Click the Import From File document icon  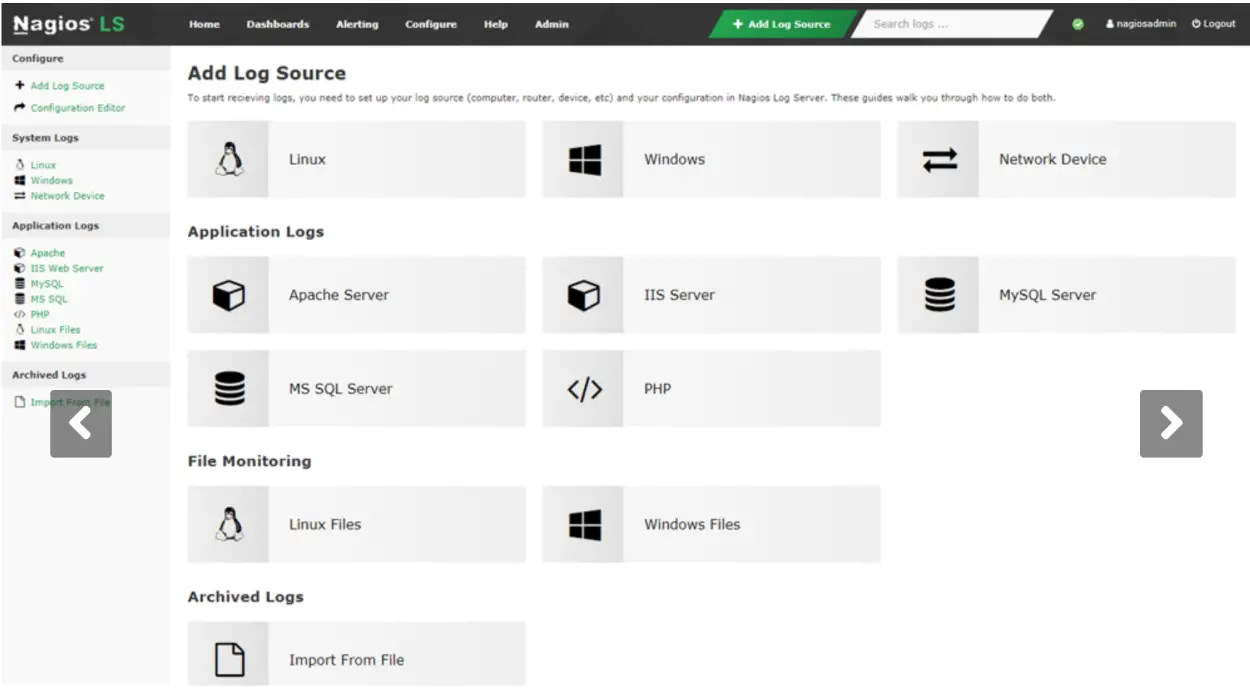229,660
